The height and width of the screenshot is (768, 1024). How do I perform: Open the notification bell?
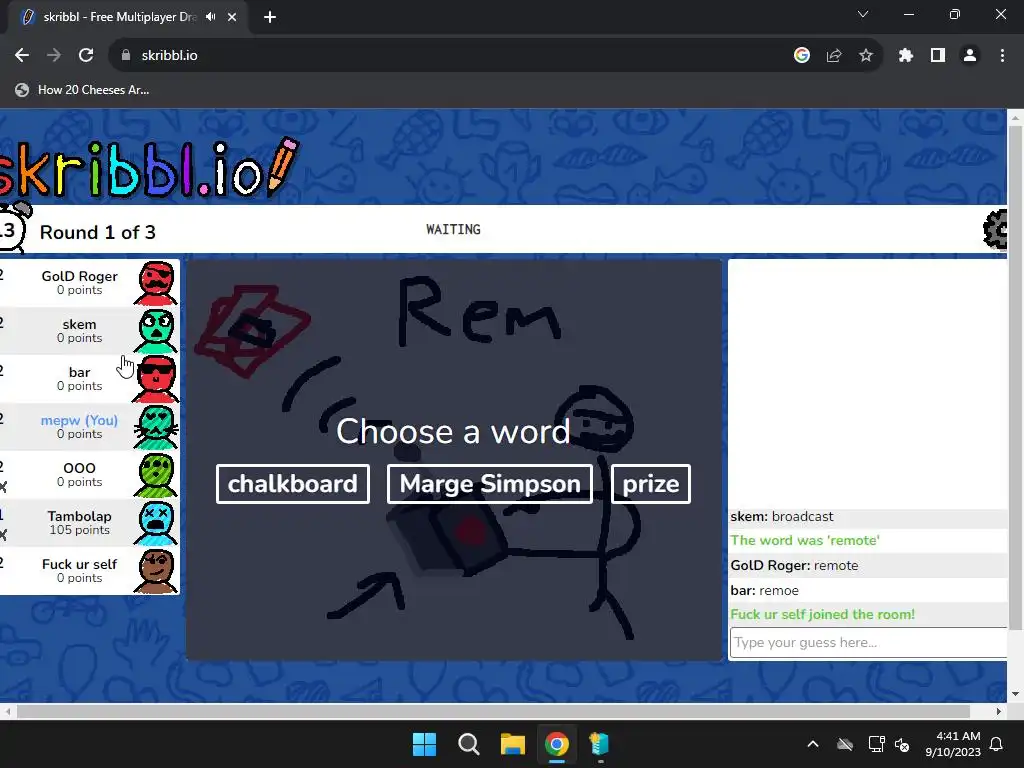click(x=997, y=744)
